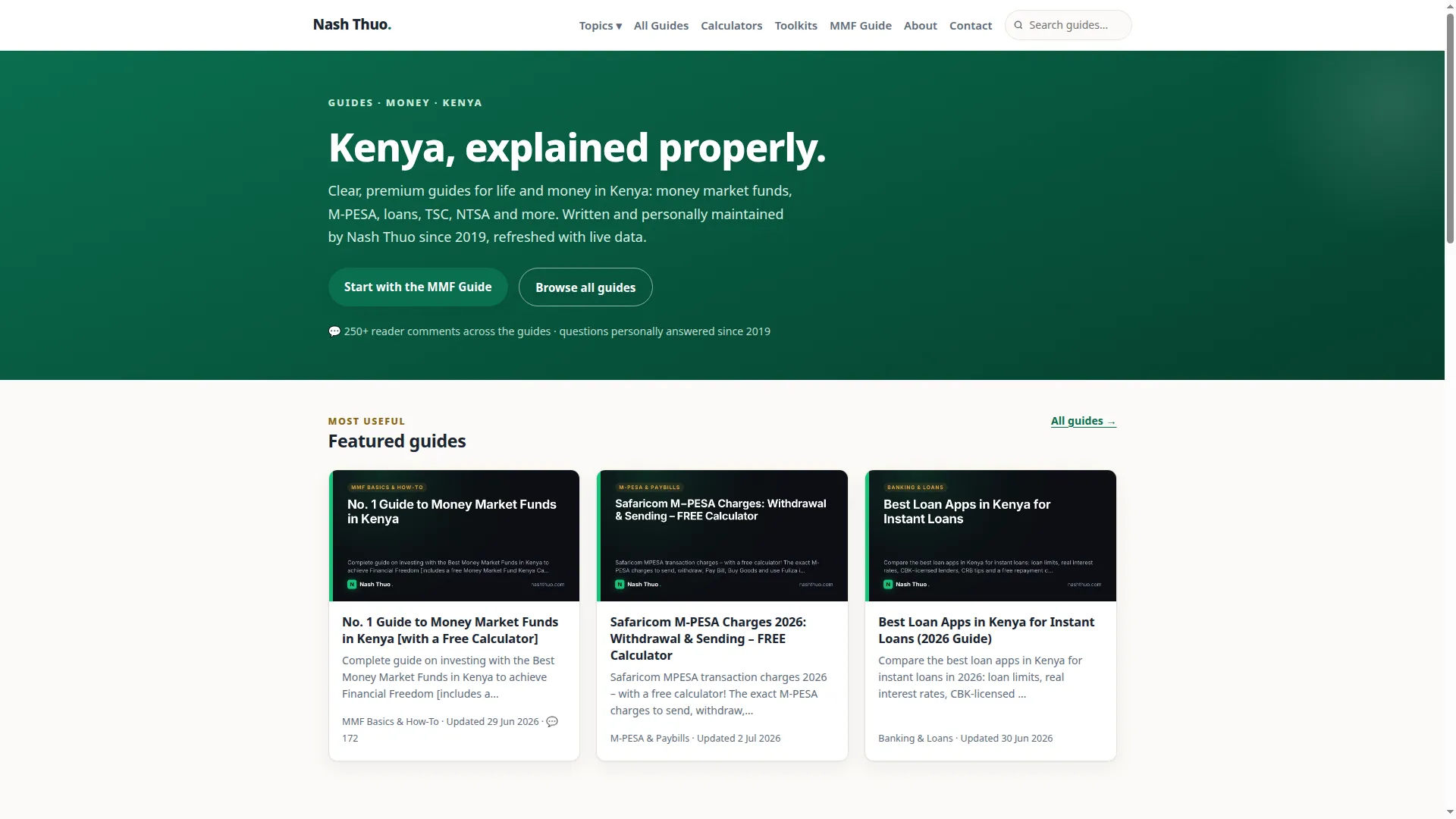Click the 'GUIDES · MONEY · KENYA' eyebrow text

point(405,102)
